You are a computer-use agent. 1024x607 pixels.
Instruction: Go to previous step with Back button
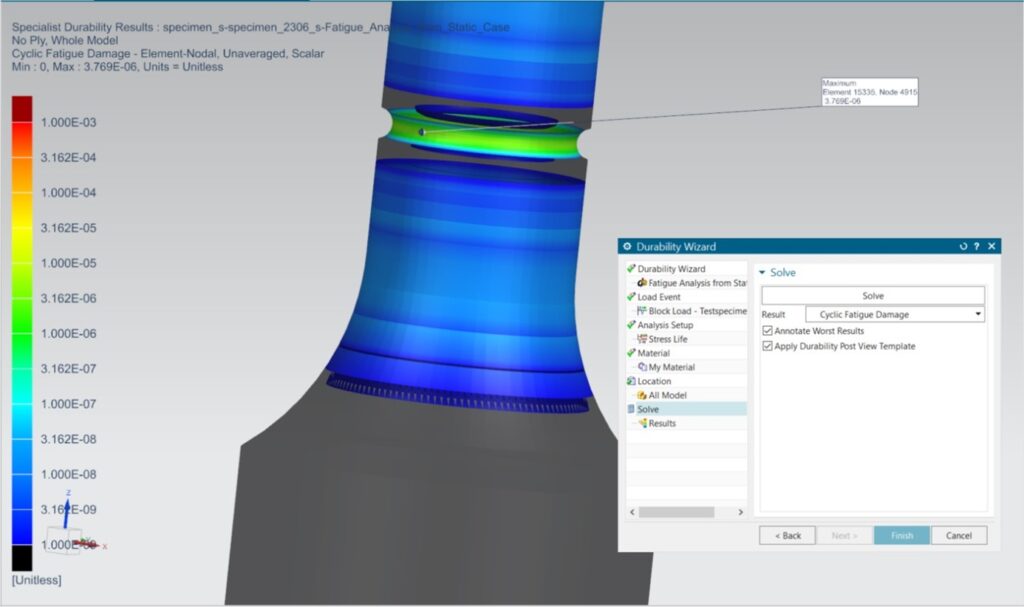(x=787, y=535)
